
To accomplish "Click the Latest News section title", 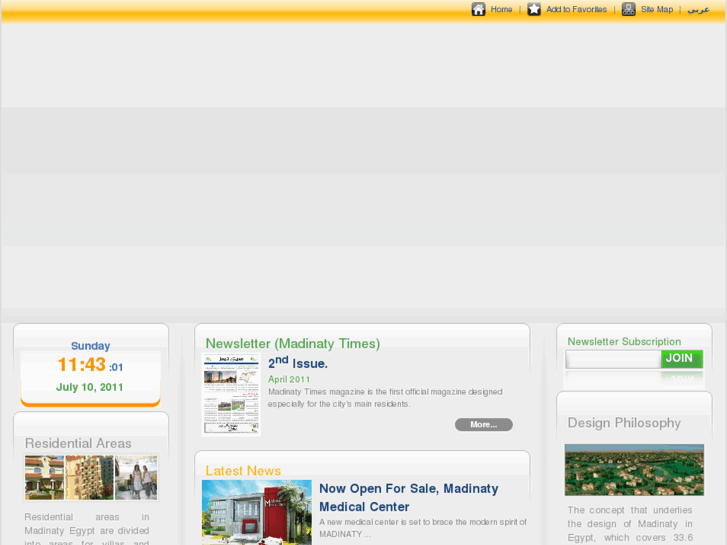I will (243, 470).
